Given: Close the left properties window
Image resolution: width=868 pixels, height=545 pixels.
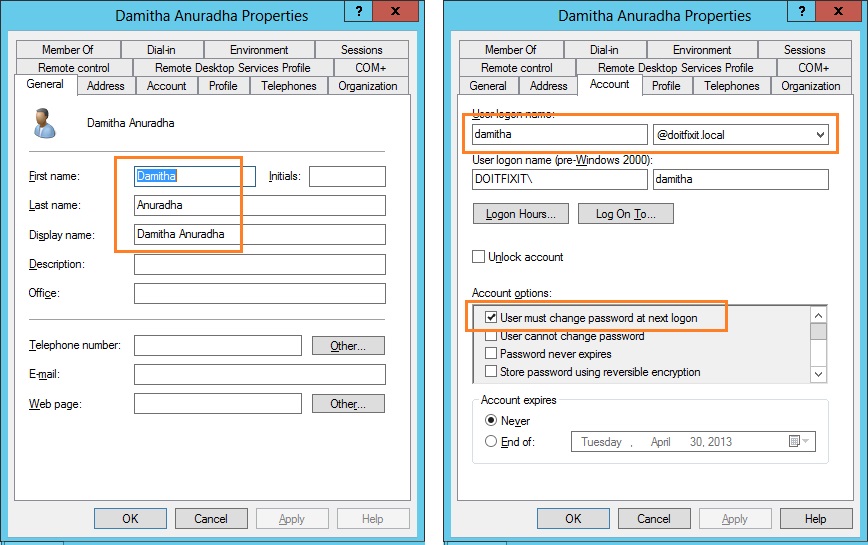Looking at the screenshot, I should click(395, 11).
